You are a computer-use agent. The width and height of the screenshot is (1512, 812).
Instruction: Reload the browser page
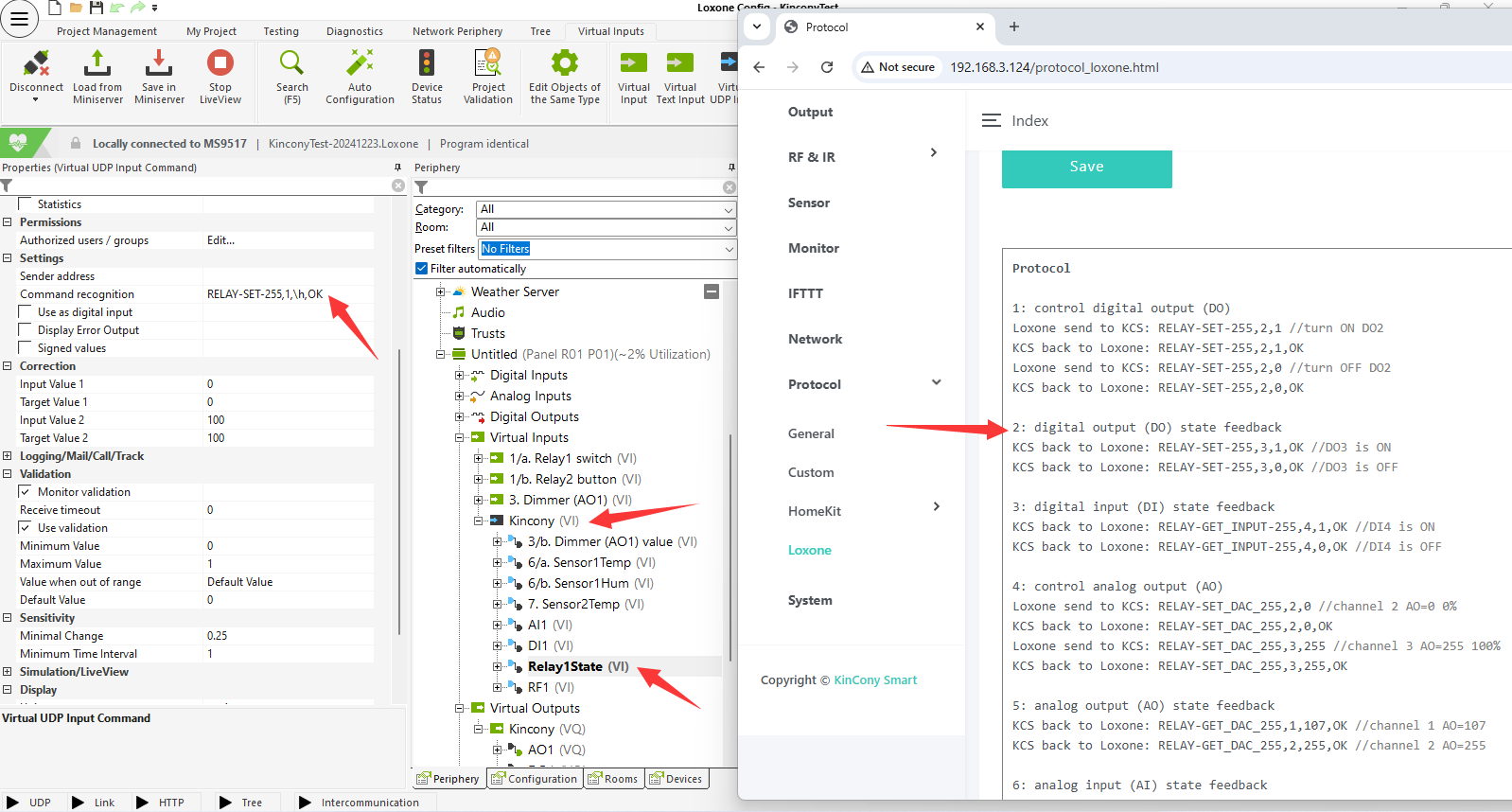click(x=827, y=67)
